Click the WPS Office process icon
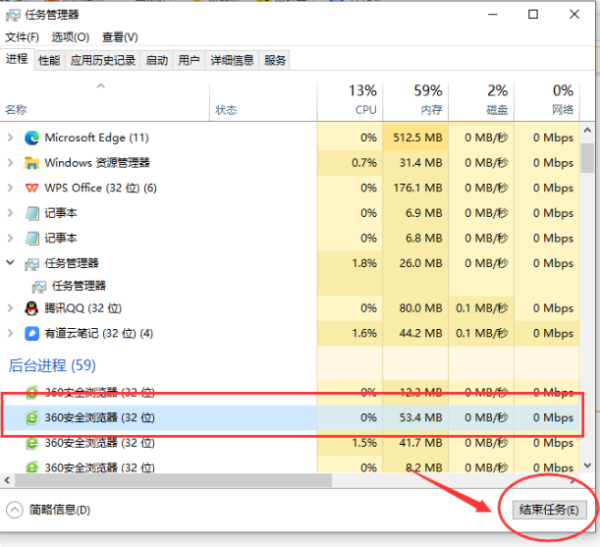Screen dimensions: 600x547 tap(32, 188)
